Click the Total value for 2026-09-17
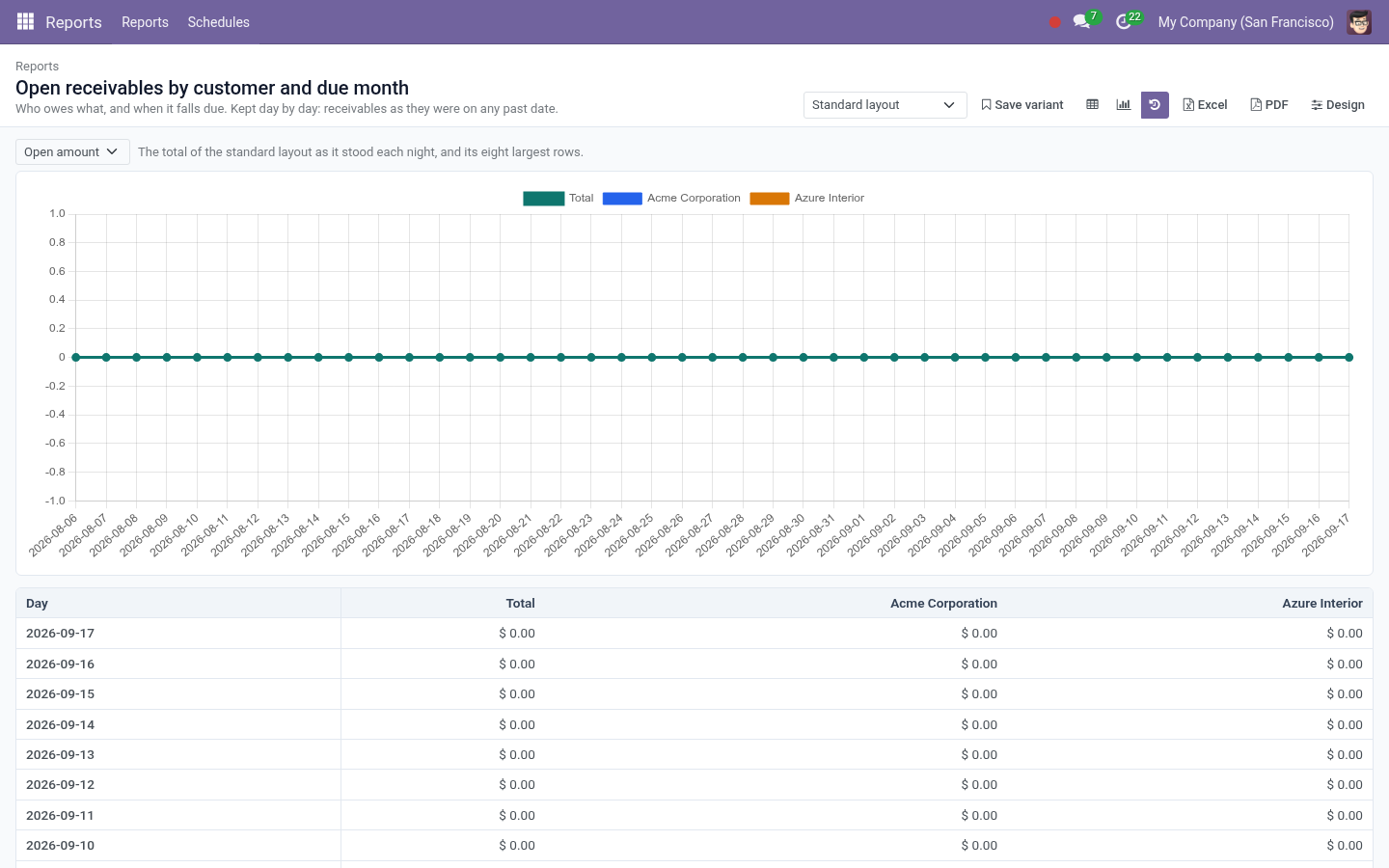The height and width of the screenshot is (868, 1389). (517, 634)
